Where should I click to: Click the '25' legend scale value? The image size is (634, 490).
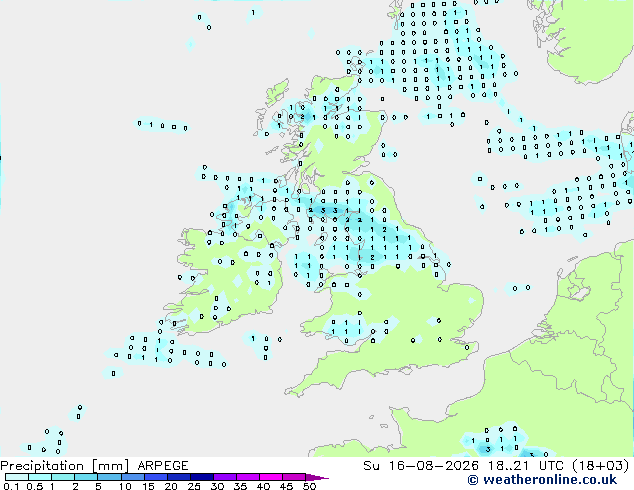pos(194,486)
